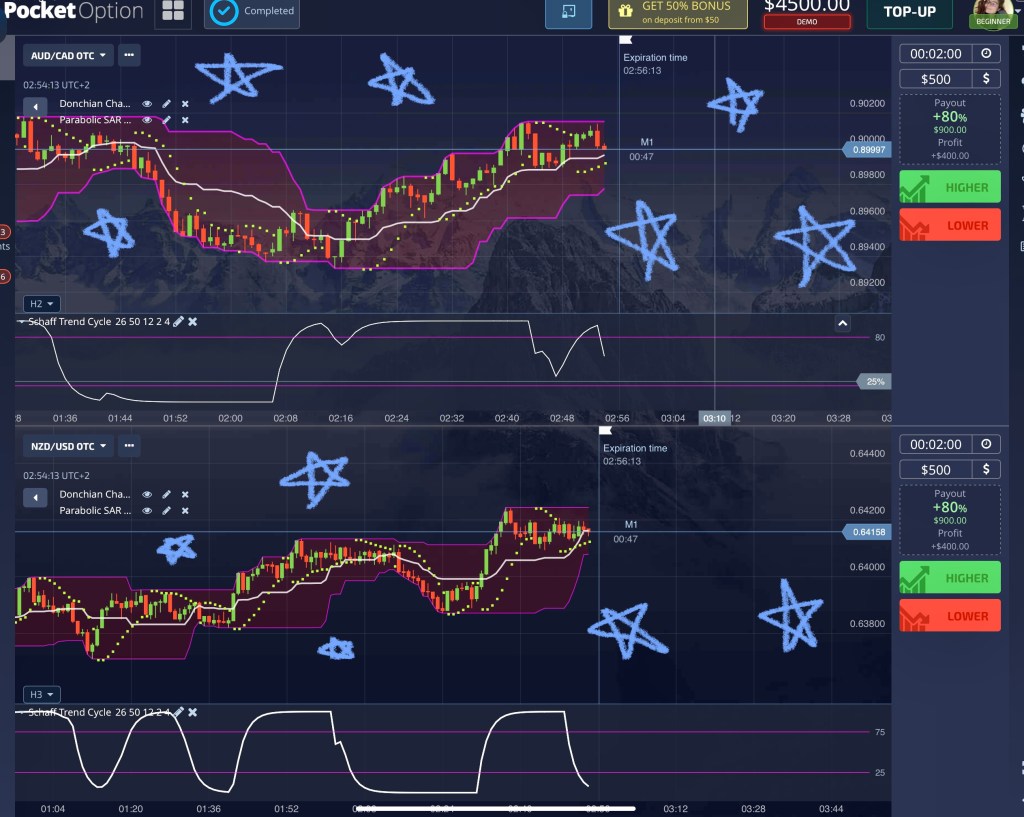This screenshot has width=1024, height=817.
Task: Click the blue chart layout icon in the top bar
Action: [x=568, y=15]
